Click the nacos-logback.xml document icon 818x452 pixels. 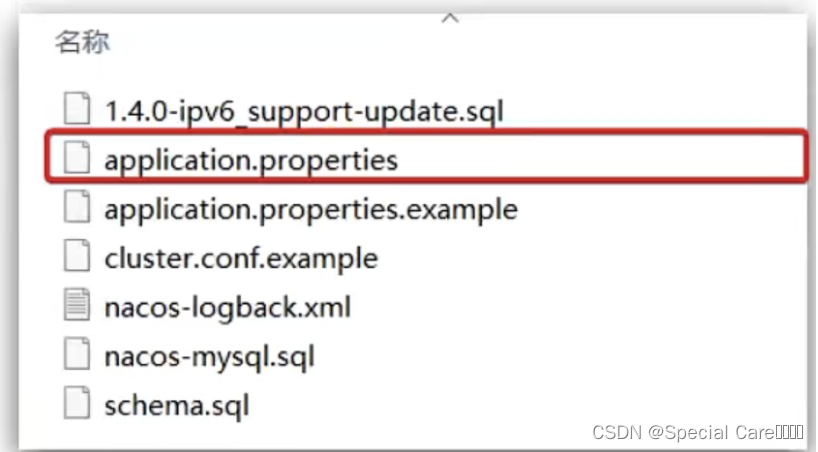77,304
